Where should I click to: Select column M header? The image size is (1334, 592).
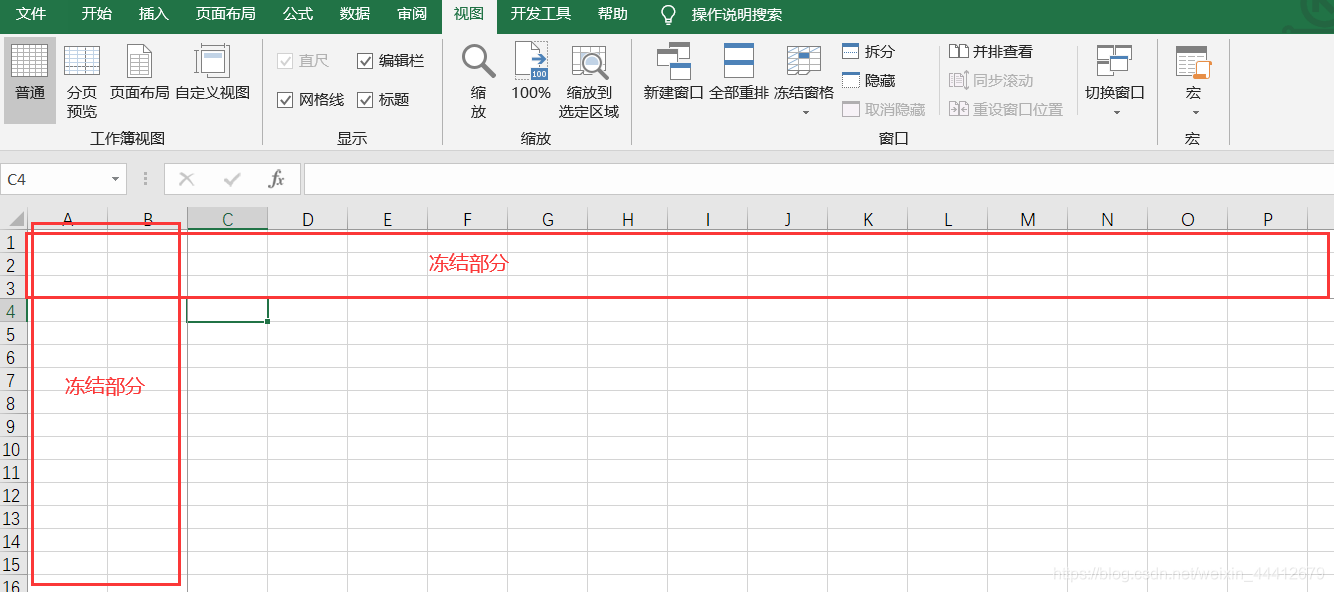[1028, 219]
